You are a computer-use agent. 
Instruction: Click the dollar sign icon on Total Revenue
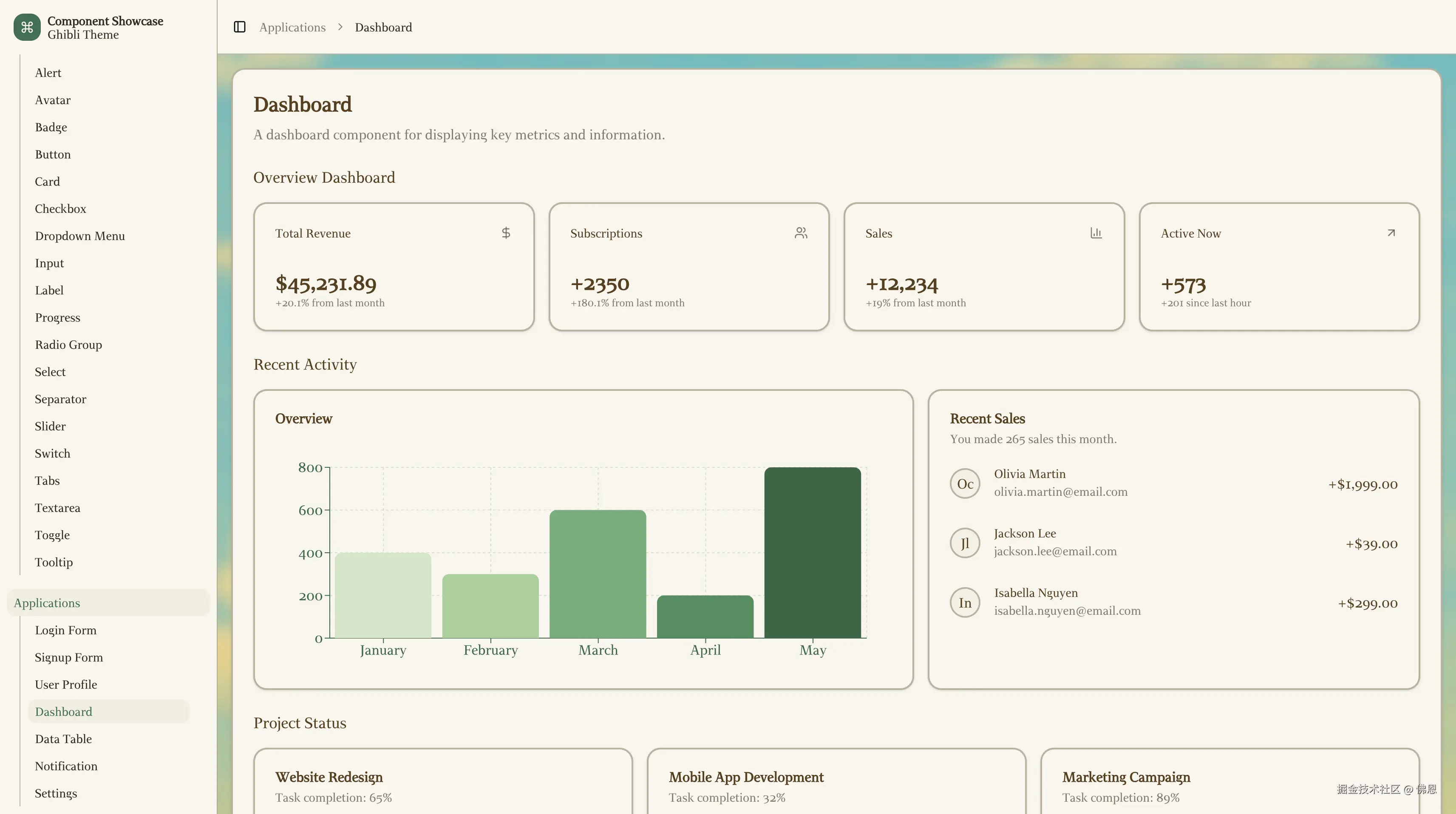point(506,233)
